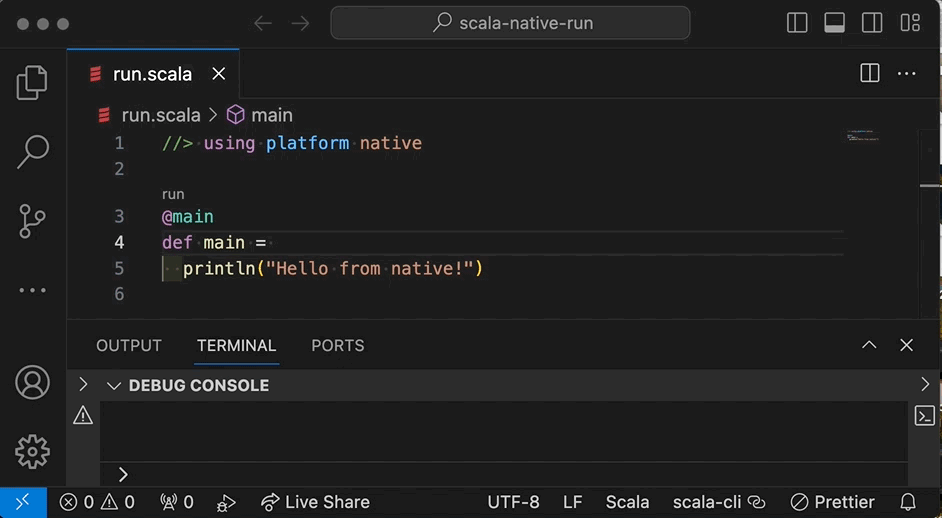Open the Search view icon
942x518 pixels.
tap(32, 151)
